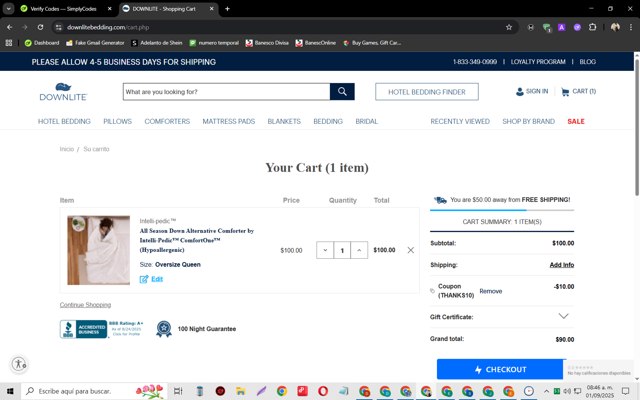Screen dimensions: 640x400
Task: Increase quantity with up arrow
Action: pos(359,250)
